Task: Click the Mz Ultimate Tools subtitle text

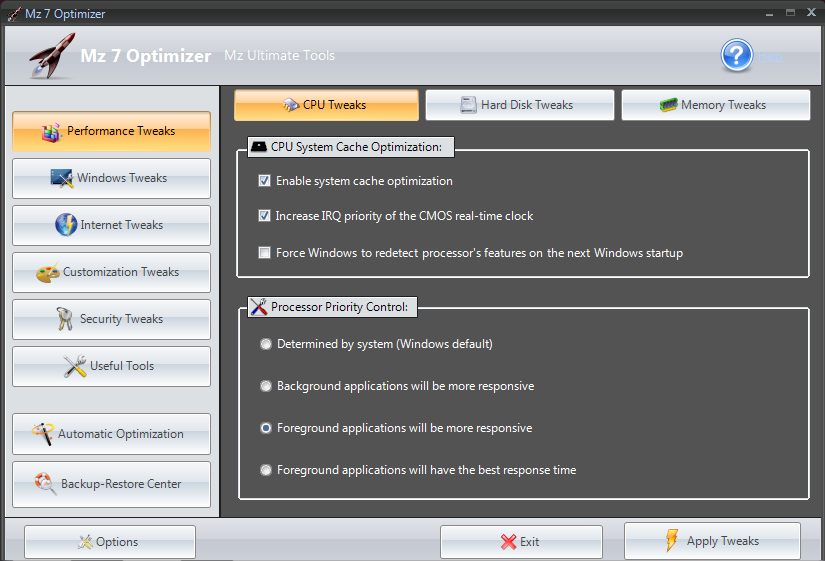Action: click(x=279, y=55)
